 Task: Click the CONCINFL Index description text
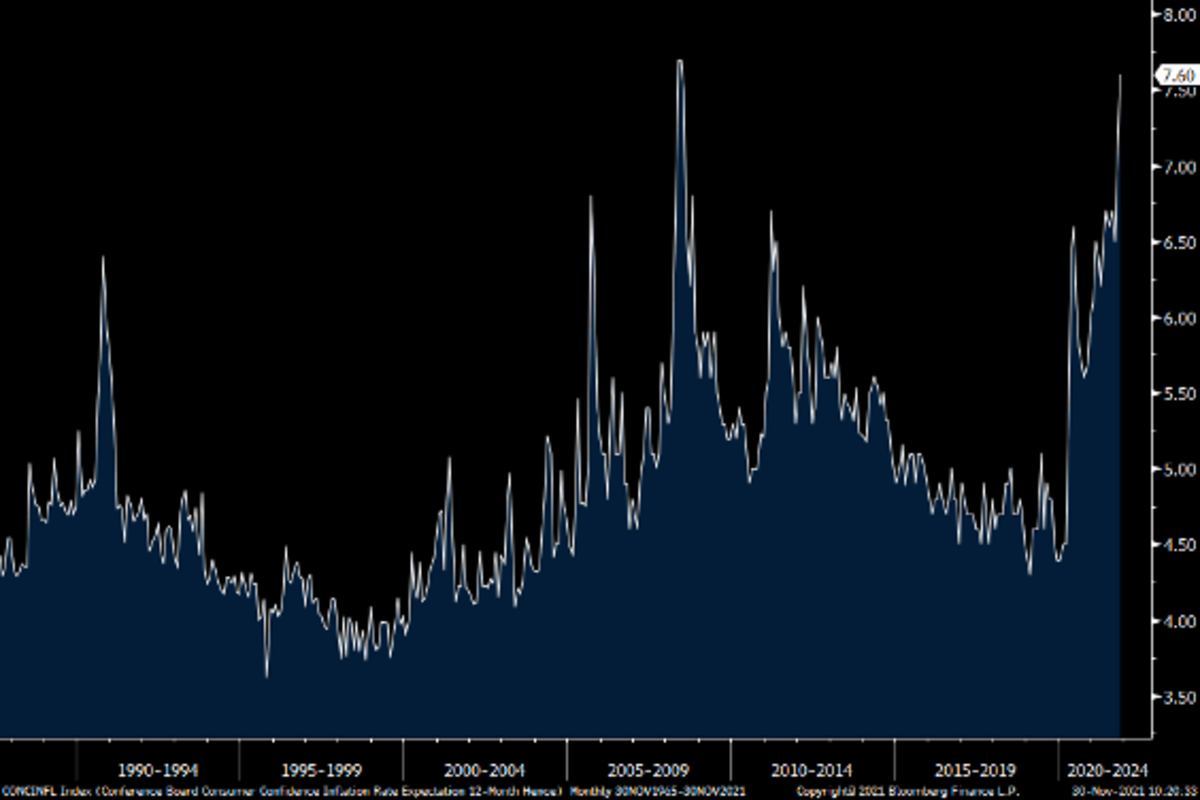[x=282, y=791]
